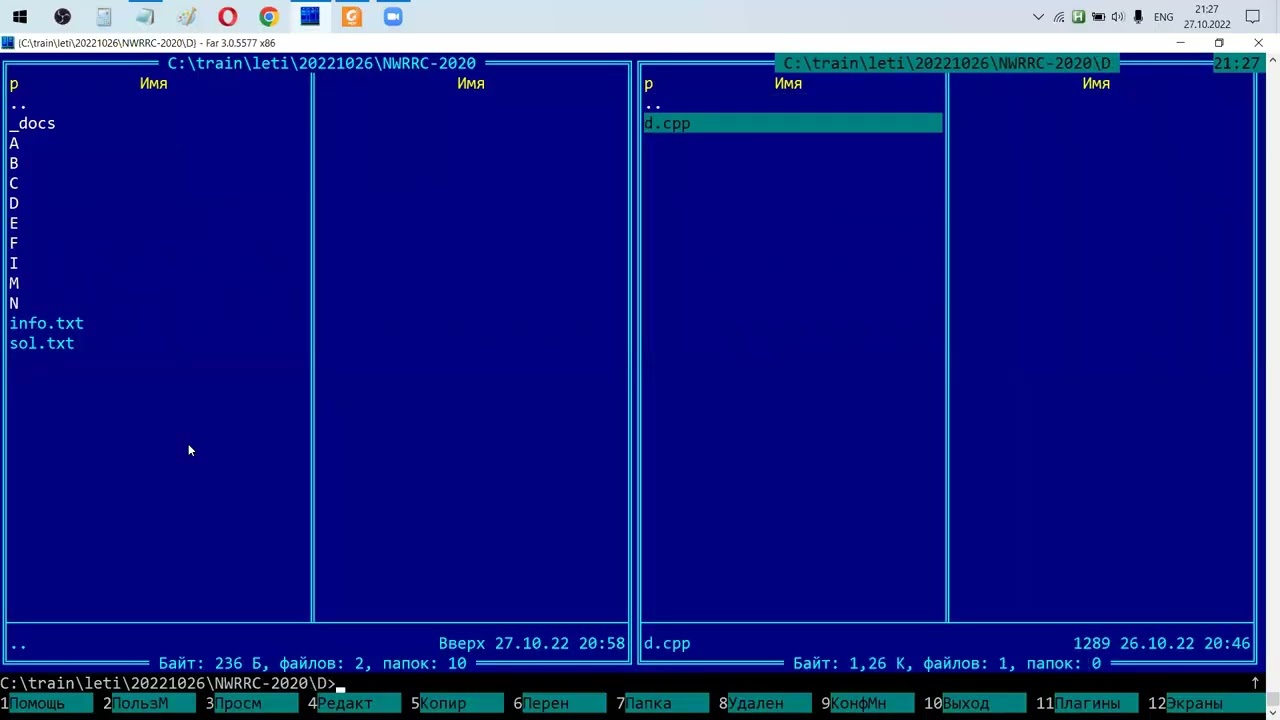The width and height of the screenshot is (1280, 720).
Task: Launch Calculator from the taskbar
Action: click(104, 17)
